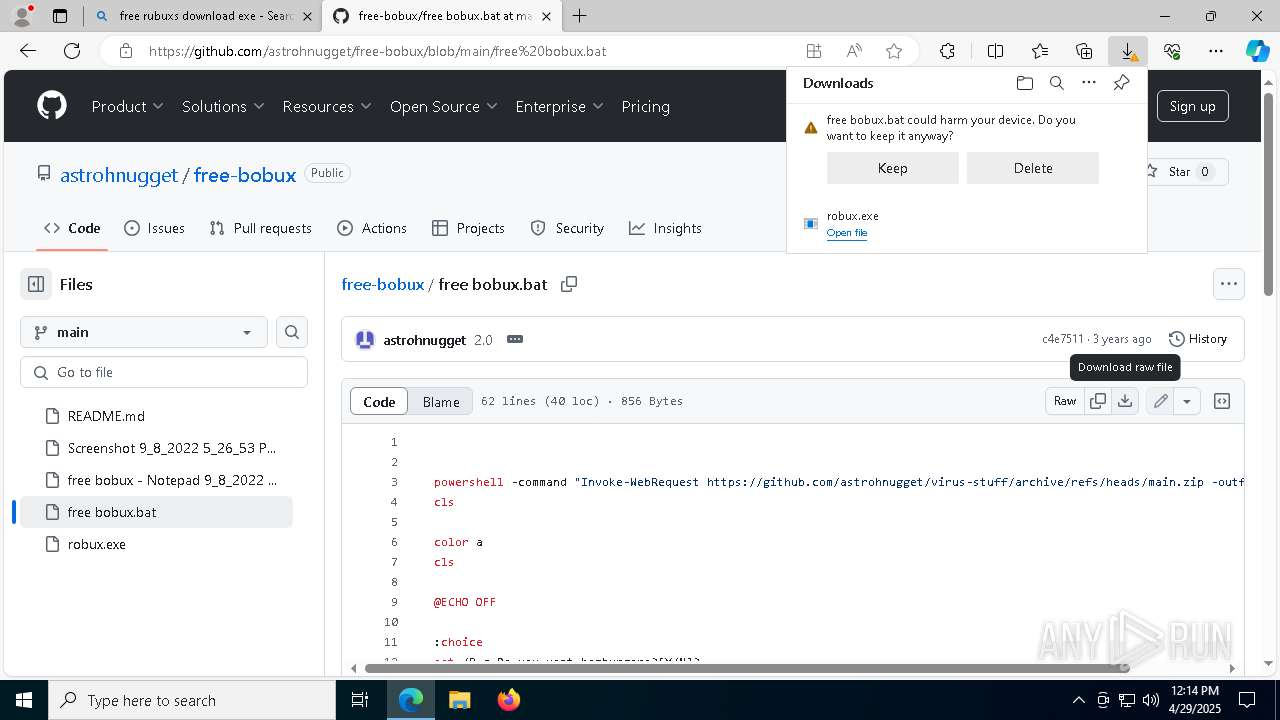This screenshot has width=1280, height=720.
Task: Open the downloads folder icon
Action: tap(1024, 83)
